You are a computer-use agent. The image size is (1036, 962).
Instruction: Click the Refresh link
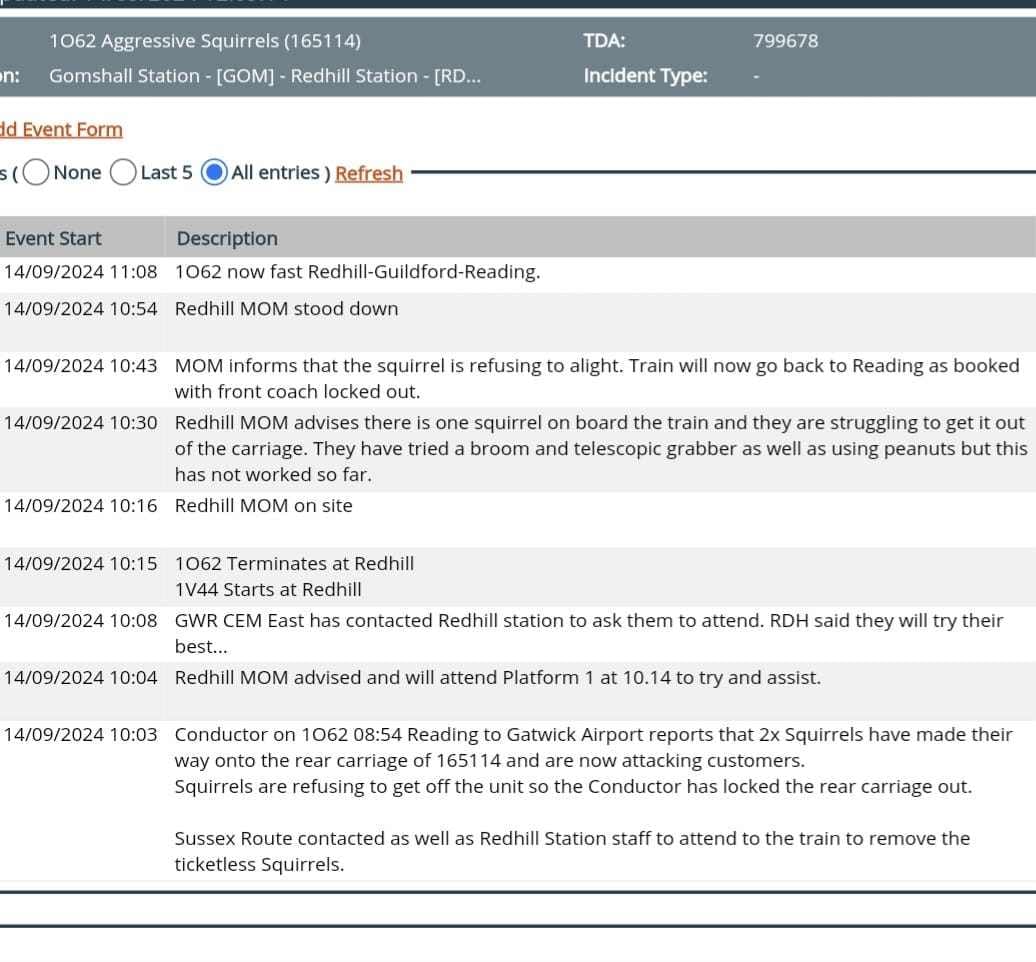point(369,173)
